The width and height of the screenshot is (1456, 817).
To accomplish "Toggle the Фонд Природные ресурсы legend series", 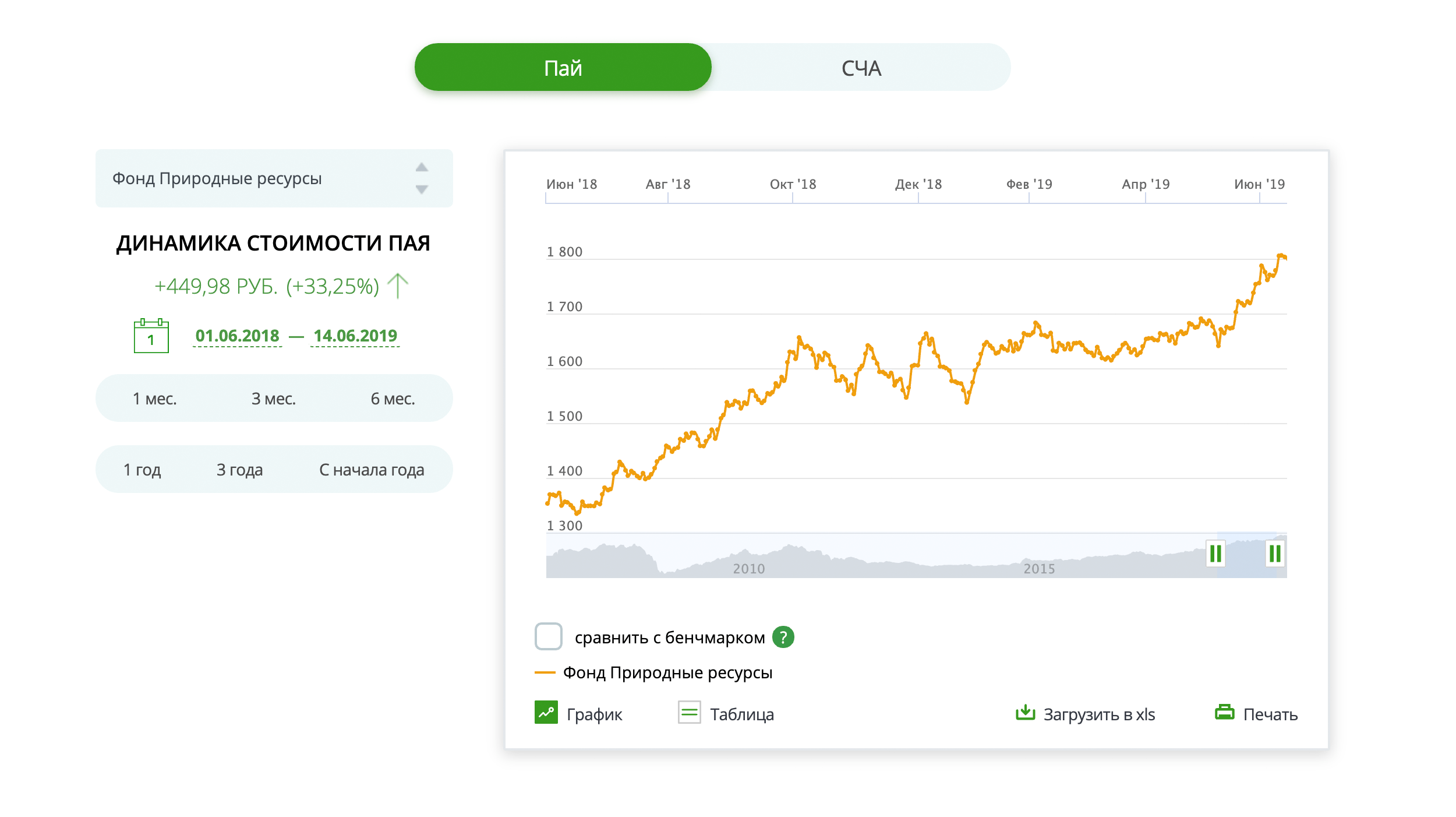I will point(653,673).
